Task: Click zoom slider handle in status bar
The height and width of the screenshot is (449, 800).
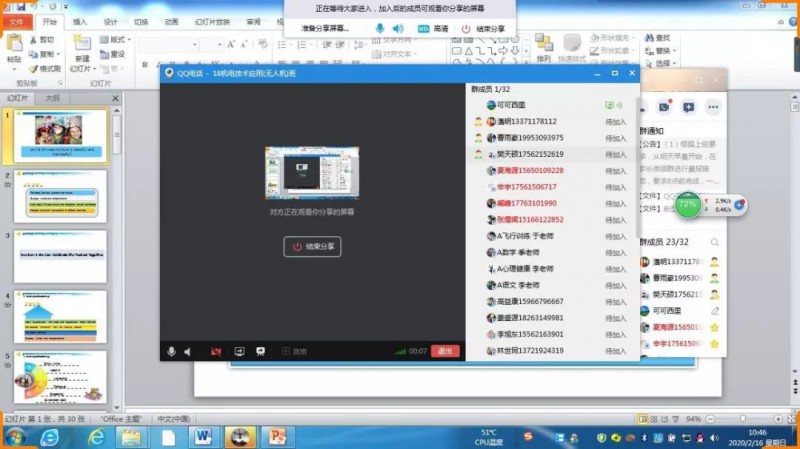Action: (x=743, y=419)
